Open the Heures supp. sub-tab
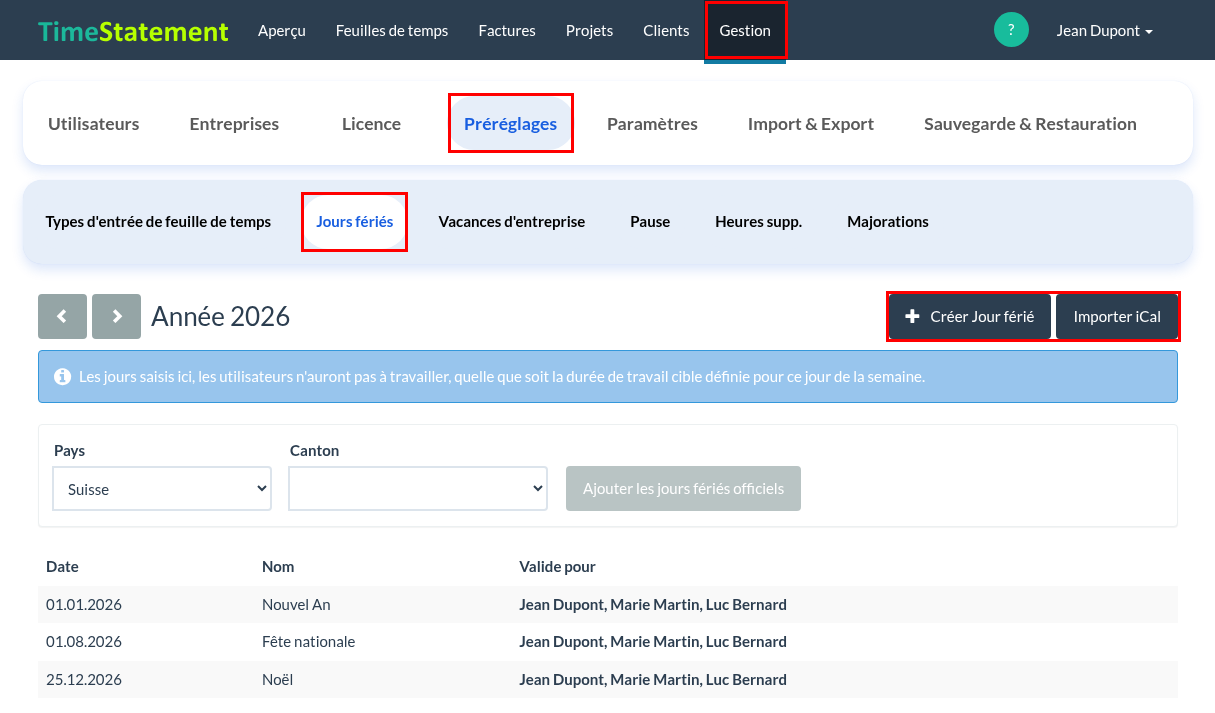The width and height of the screenshot is (1215, 713). (x=759, y=222)
